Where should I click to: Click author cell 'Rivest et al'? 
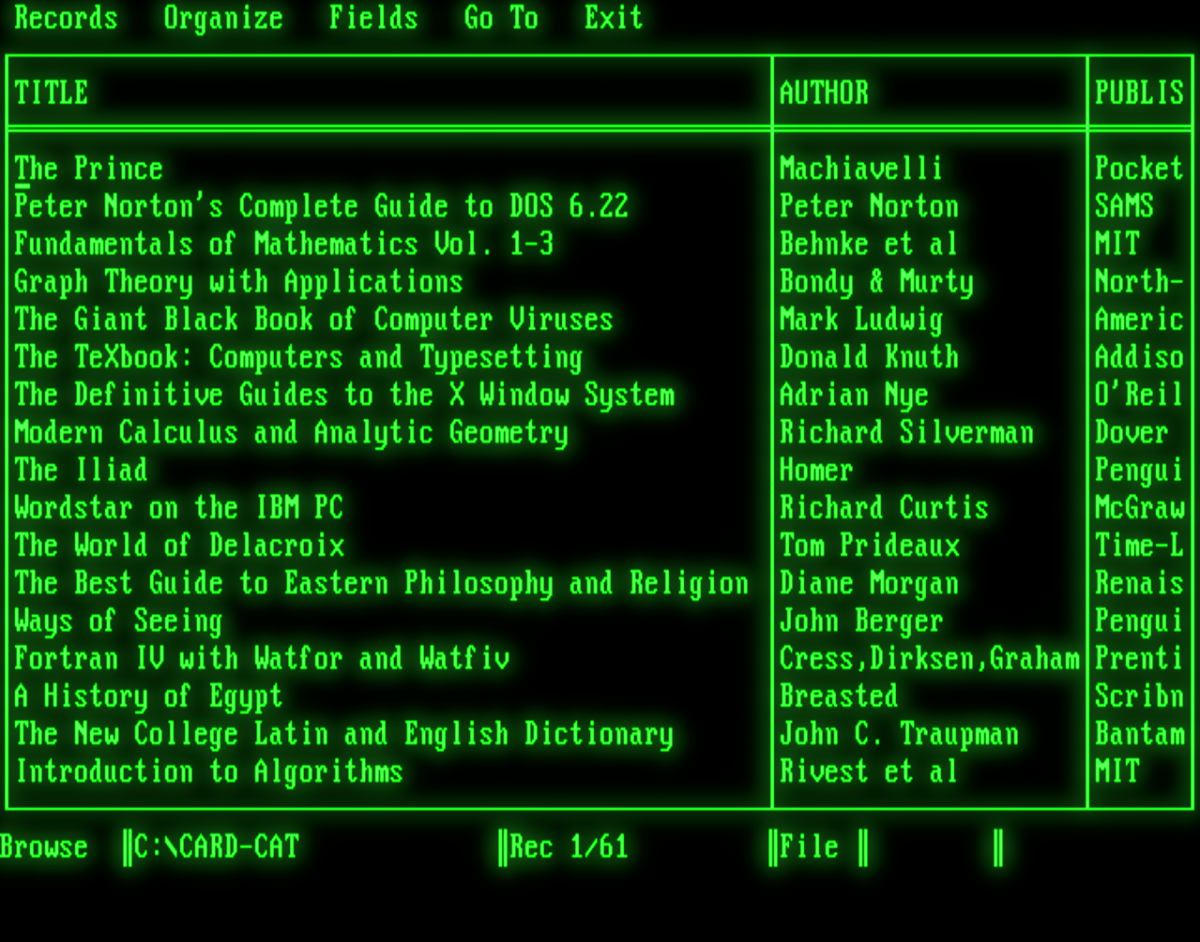click(869, 772)
